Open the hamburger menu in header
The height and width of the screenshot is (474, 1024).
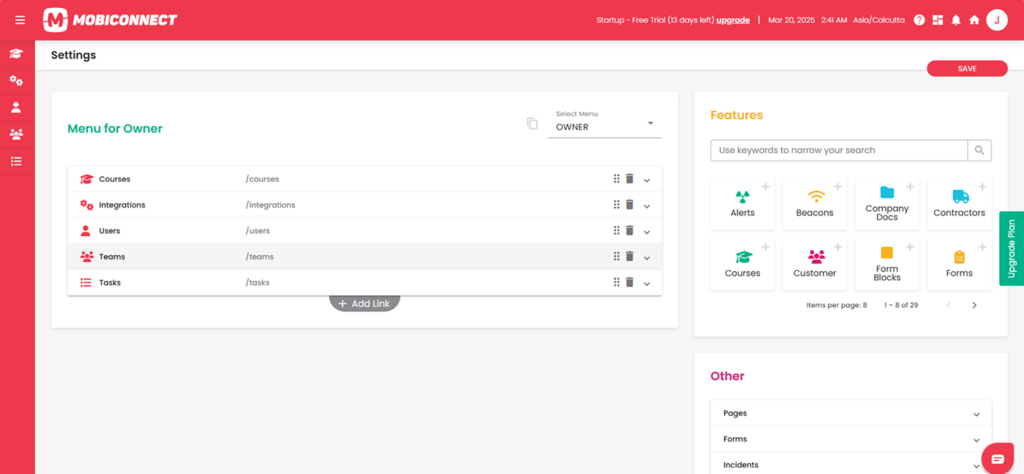pyautogui.click(x=20, y=20)
